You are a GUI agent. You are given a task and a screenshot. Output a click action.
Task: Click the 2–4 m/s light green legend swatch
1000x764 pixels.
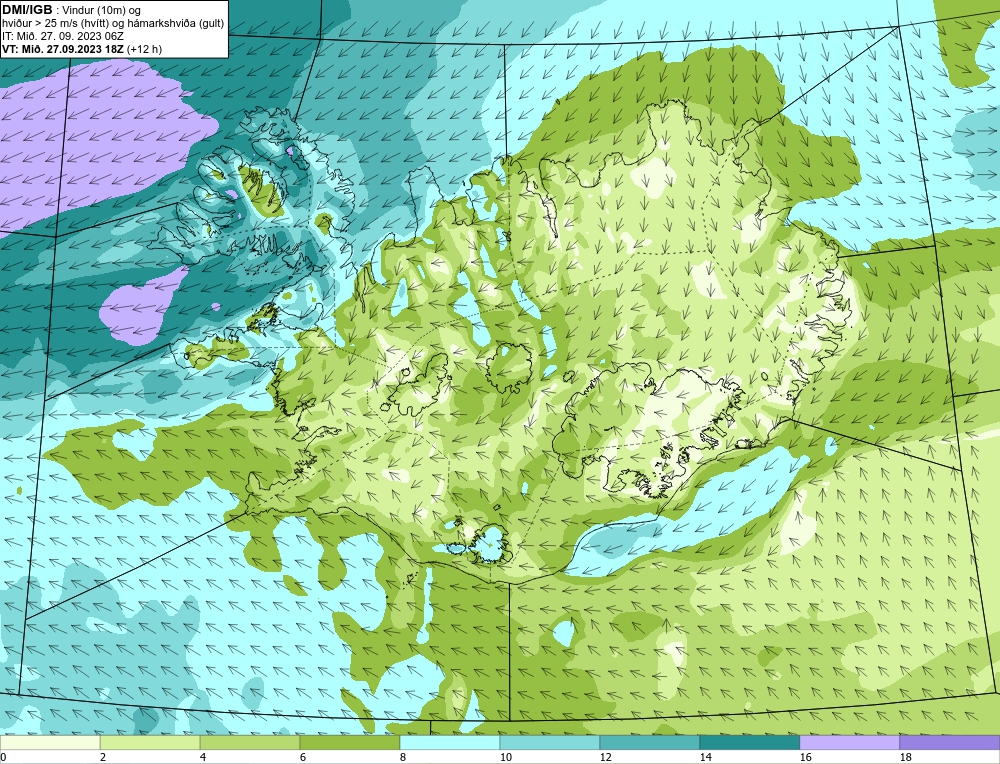tap(150, 742)
